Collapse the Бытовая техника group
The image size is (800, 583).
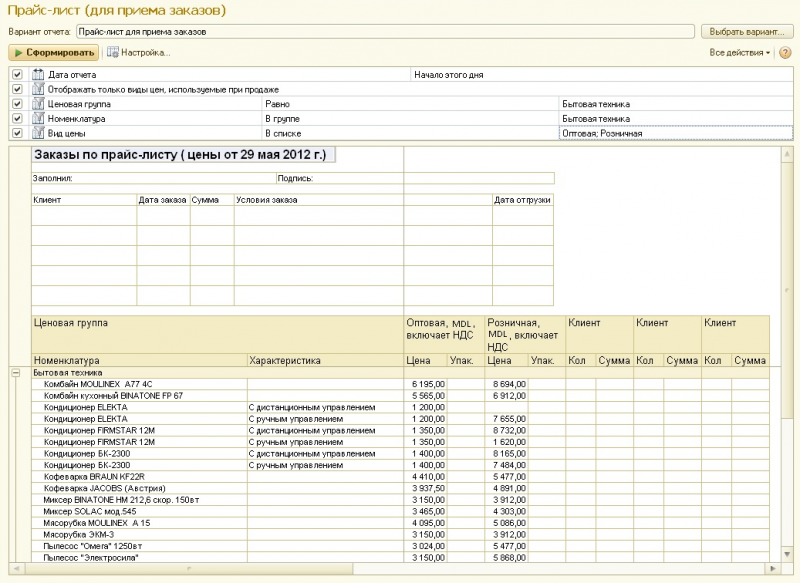(x=16, y=372)
